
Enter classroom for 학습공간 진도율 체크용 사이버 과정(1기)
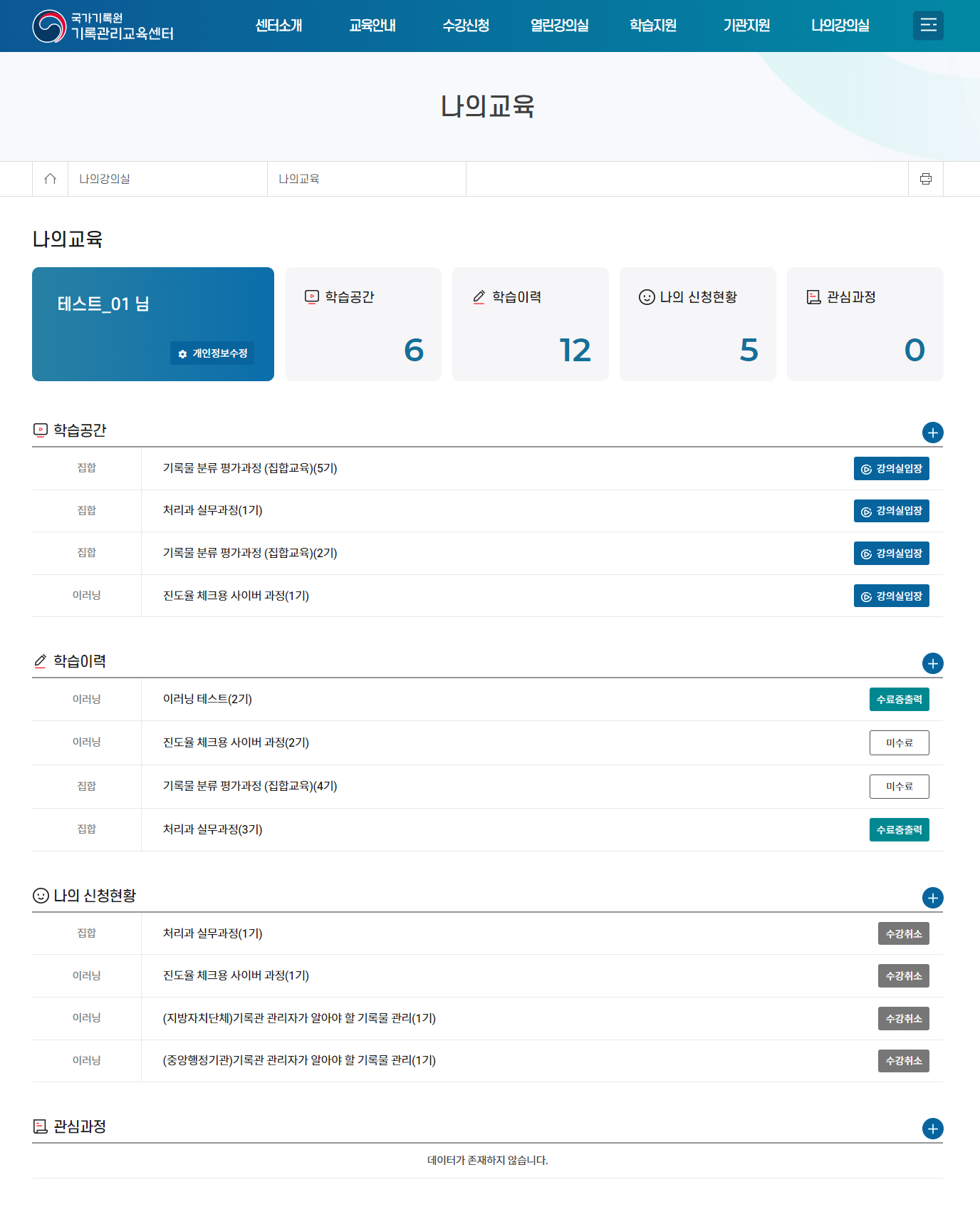pyautogui.click(x=892, y=596)
